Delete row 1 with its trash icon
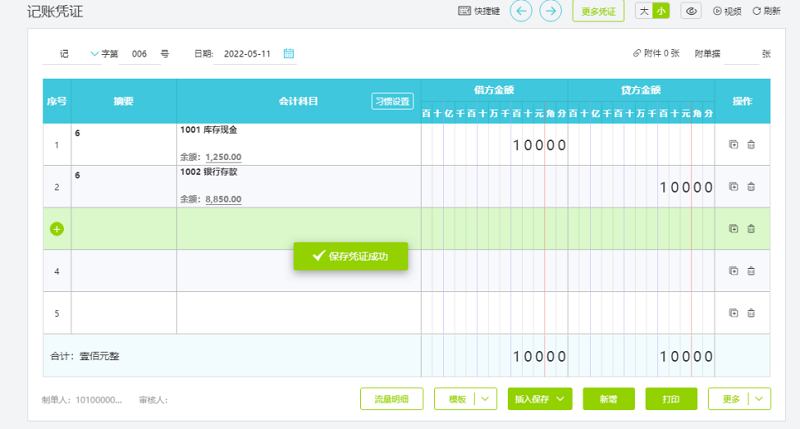 coord(751,144)
